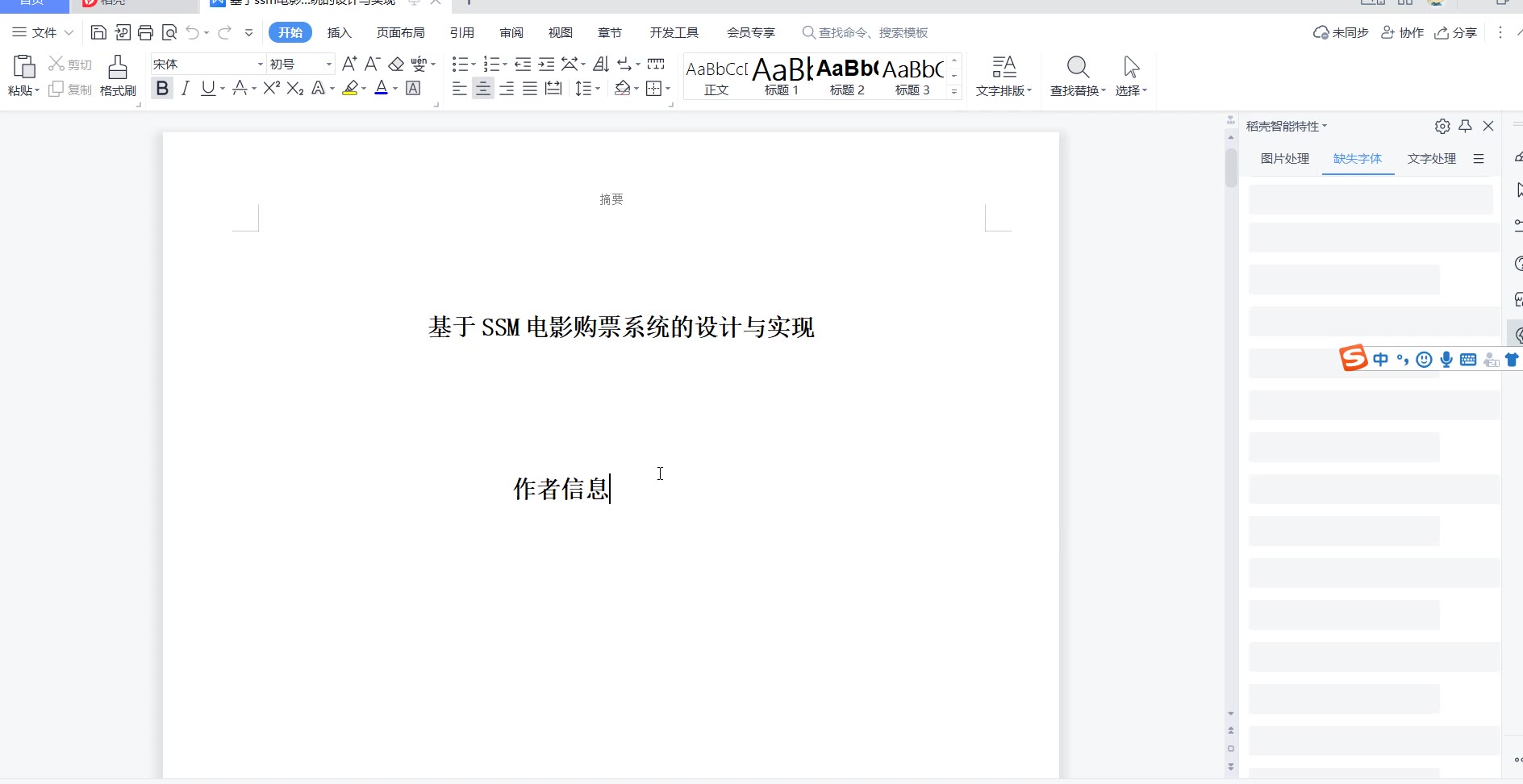Image resolution: width=1523 pixels, height=784 pixels.
Task: Expand the numbered list dropdown
Action: (505, 64)
